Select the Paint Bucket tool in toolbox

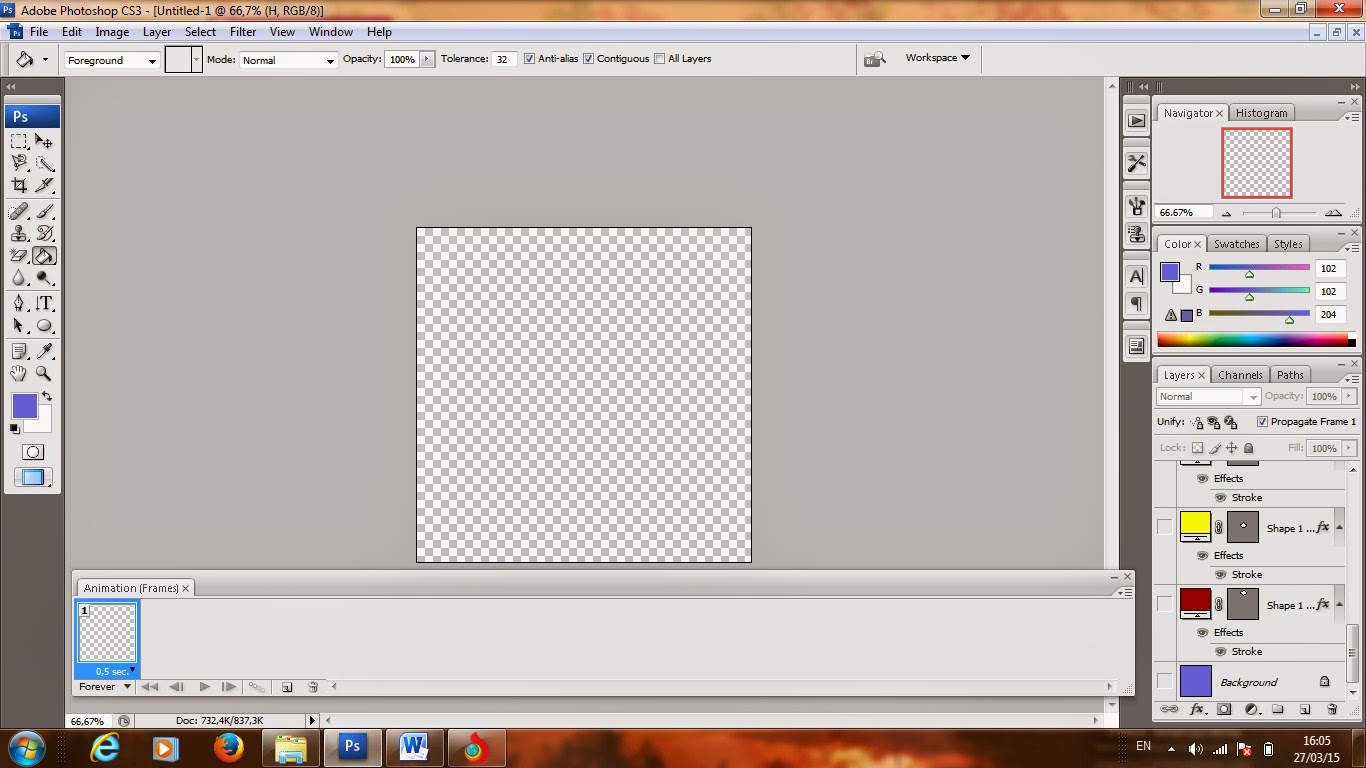click(x=44, y=256)
